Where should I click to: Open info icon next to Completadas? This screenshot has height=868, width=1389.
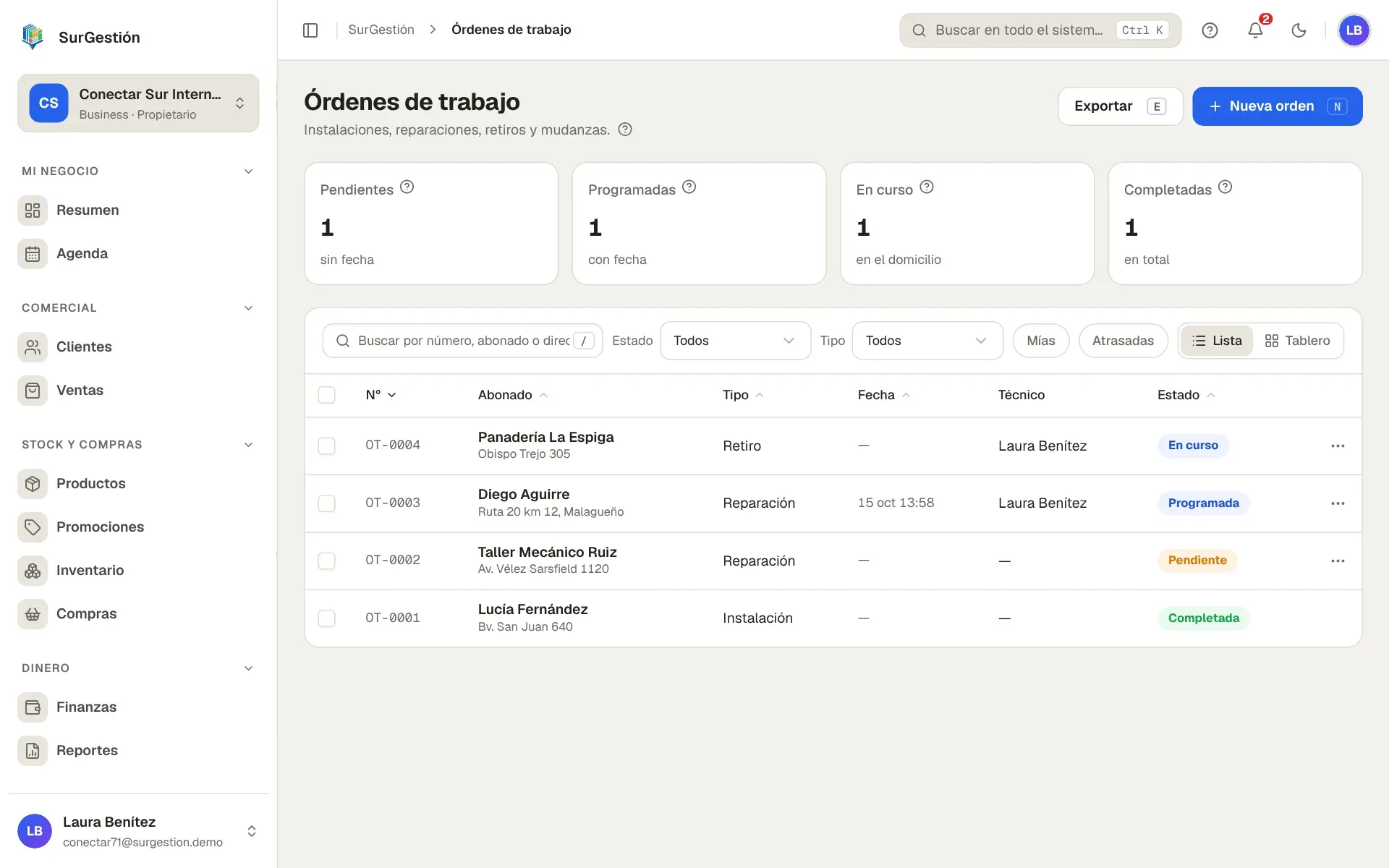pos(1225,187)
